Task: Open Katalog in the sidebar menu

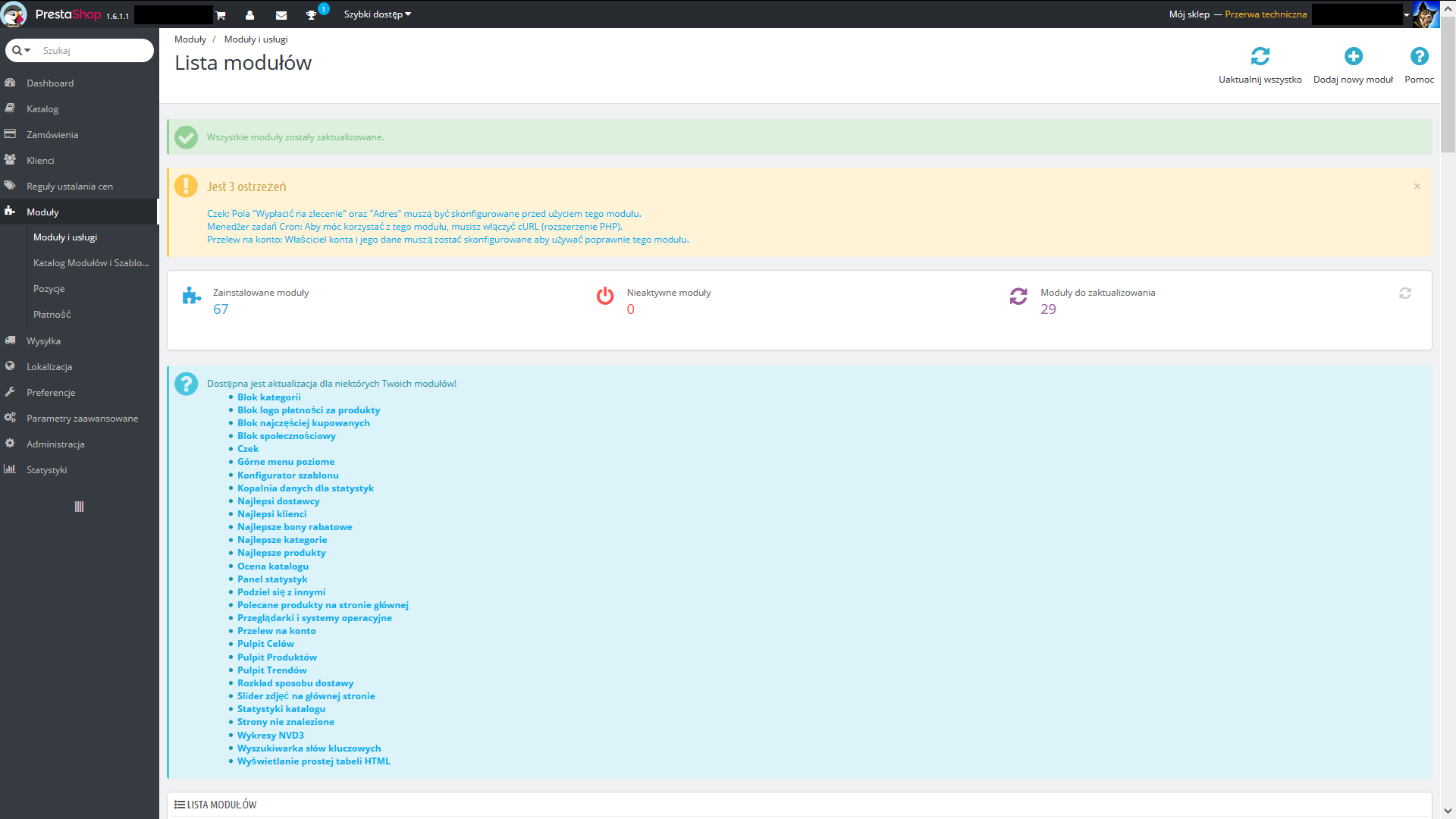Action: tap(42, 109)
